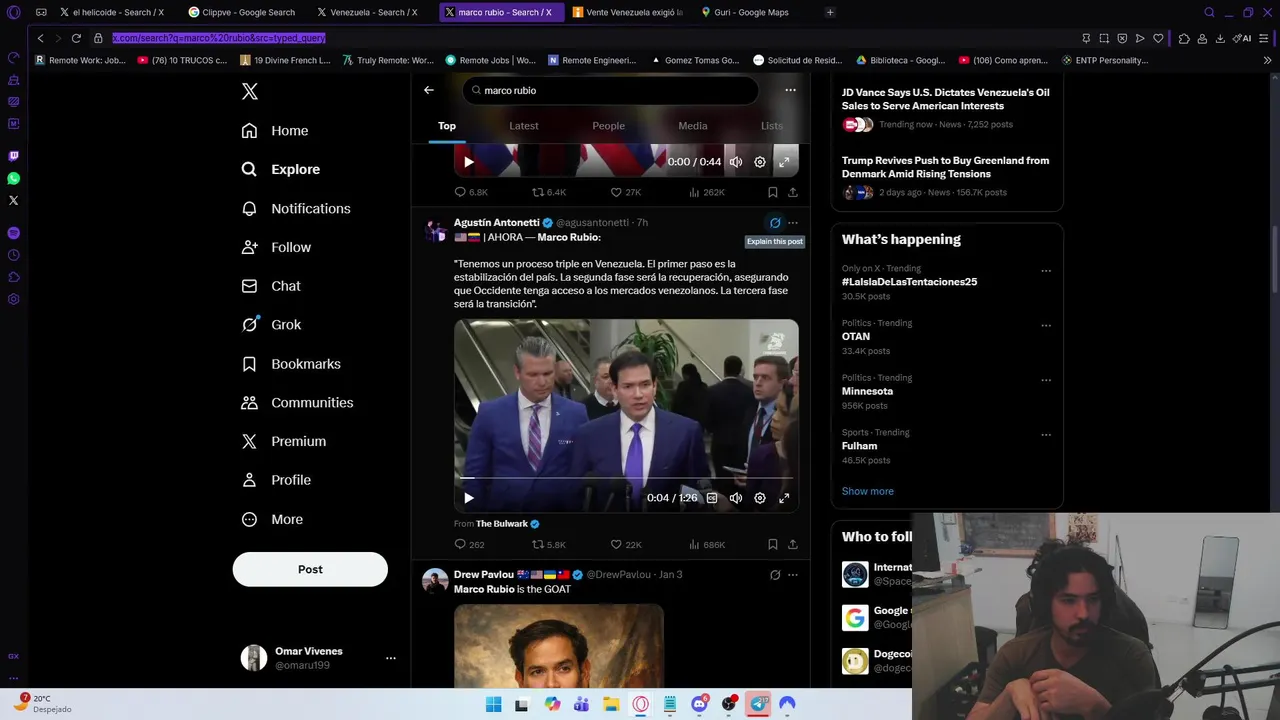Viewport: 1280px width, 720px height.
Task: Like the post with 22K likes
Action: click(x=626, y=545)
